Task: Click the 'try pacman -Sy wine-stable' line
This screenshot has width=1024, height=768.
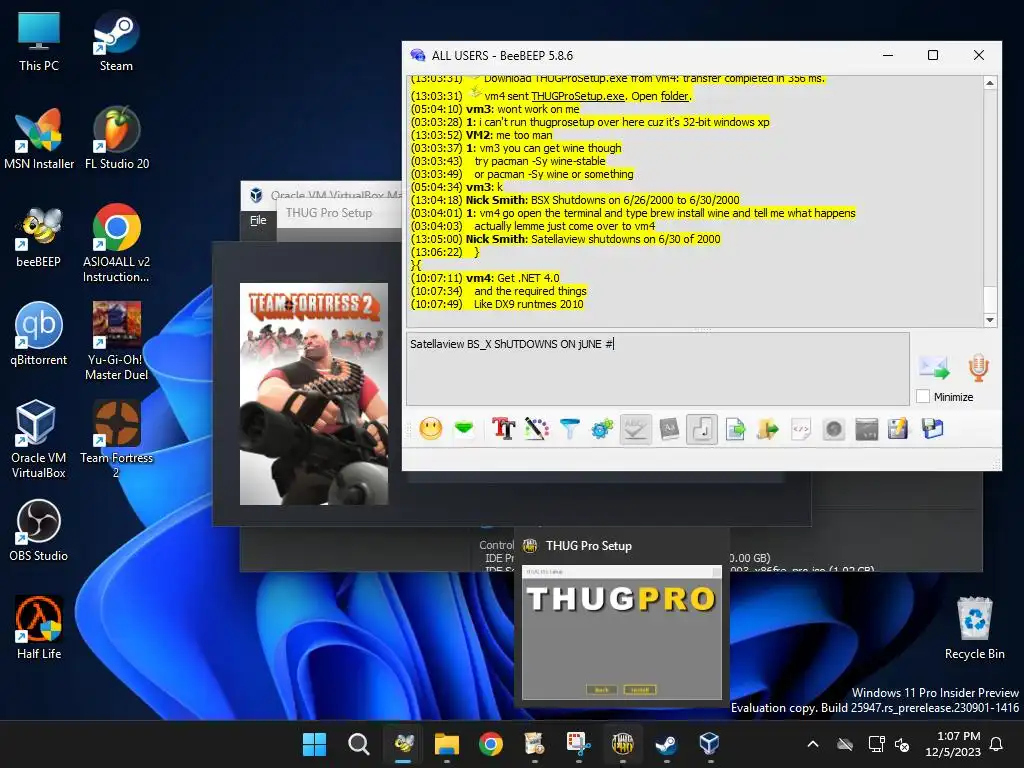Action: [508, 161]
